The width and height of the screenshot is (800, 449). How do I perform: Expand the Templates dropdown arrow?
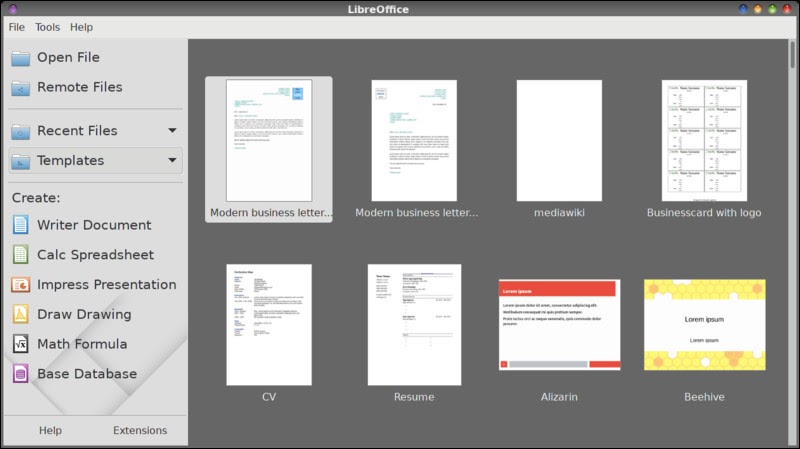pyautogui.click(x=172, y=160)
